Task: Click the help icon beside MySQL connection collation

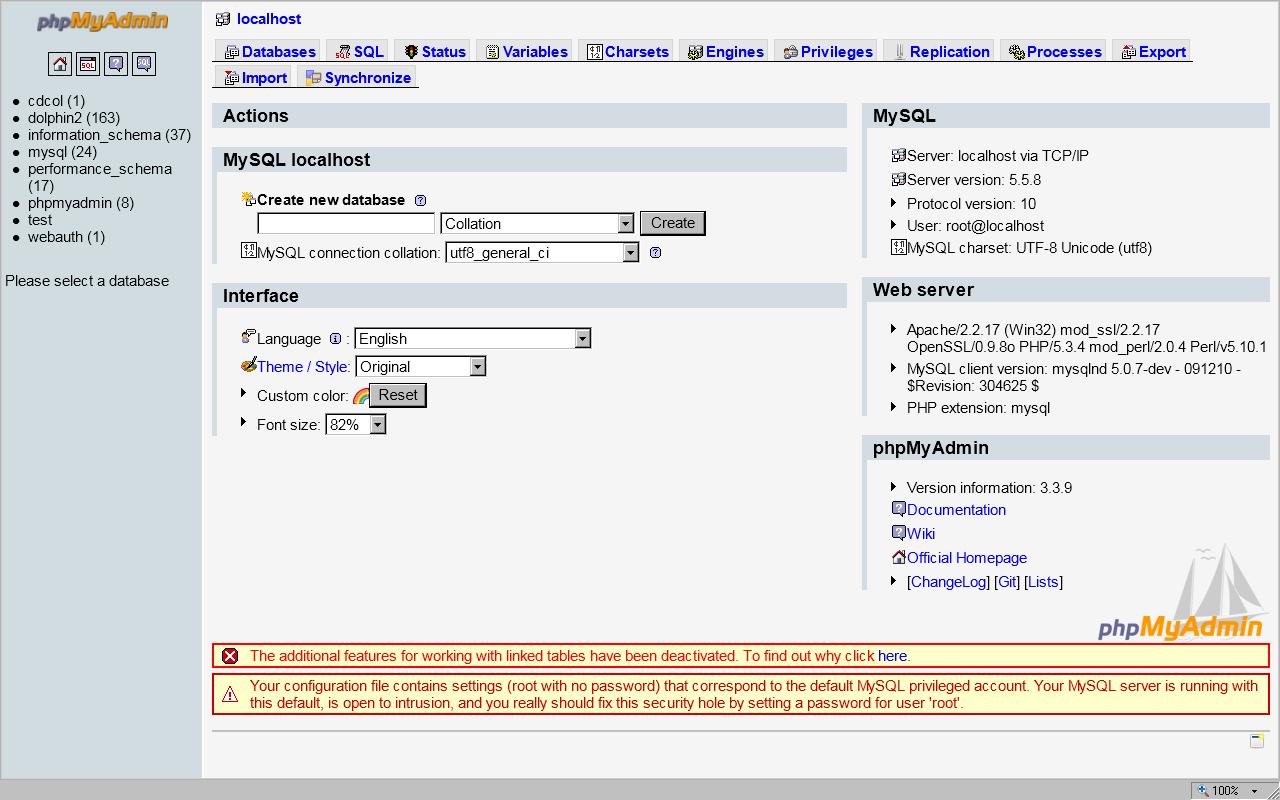Action: (x=655, y=253)
